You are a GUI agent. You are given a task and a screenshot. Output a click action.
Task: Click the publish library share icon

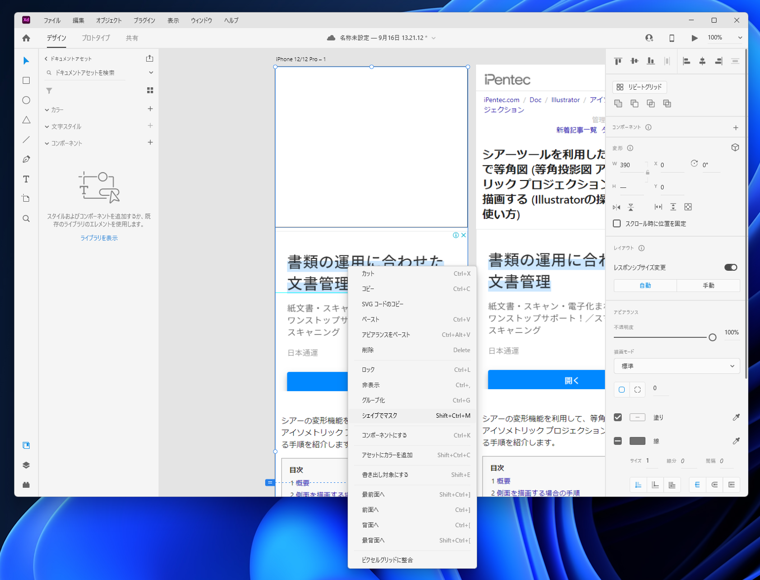[149, 58]
